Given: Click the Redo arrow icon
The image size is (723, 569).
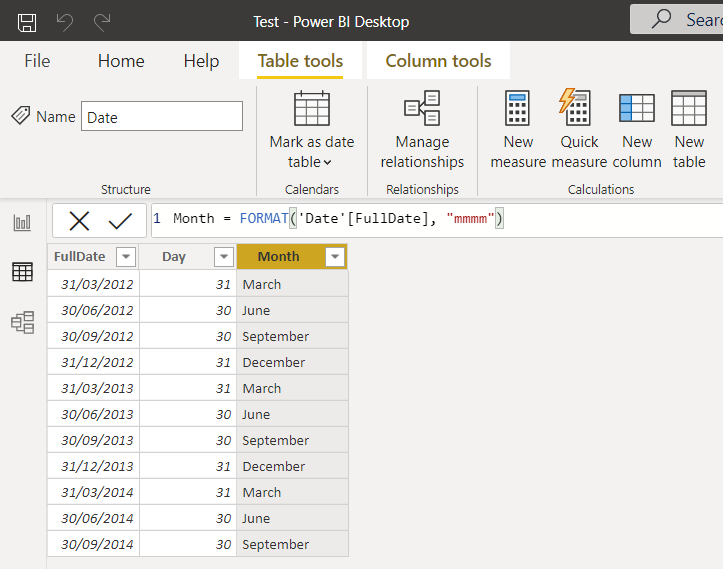Looking at the screenshot, I should point(102,21).
